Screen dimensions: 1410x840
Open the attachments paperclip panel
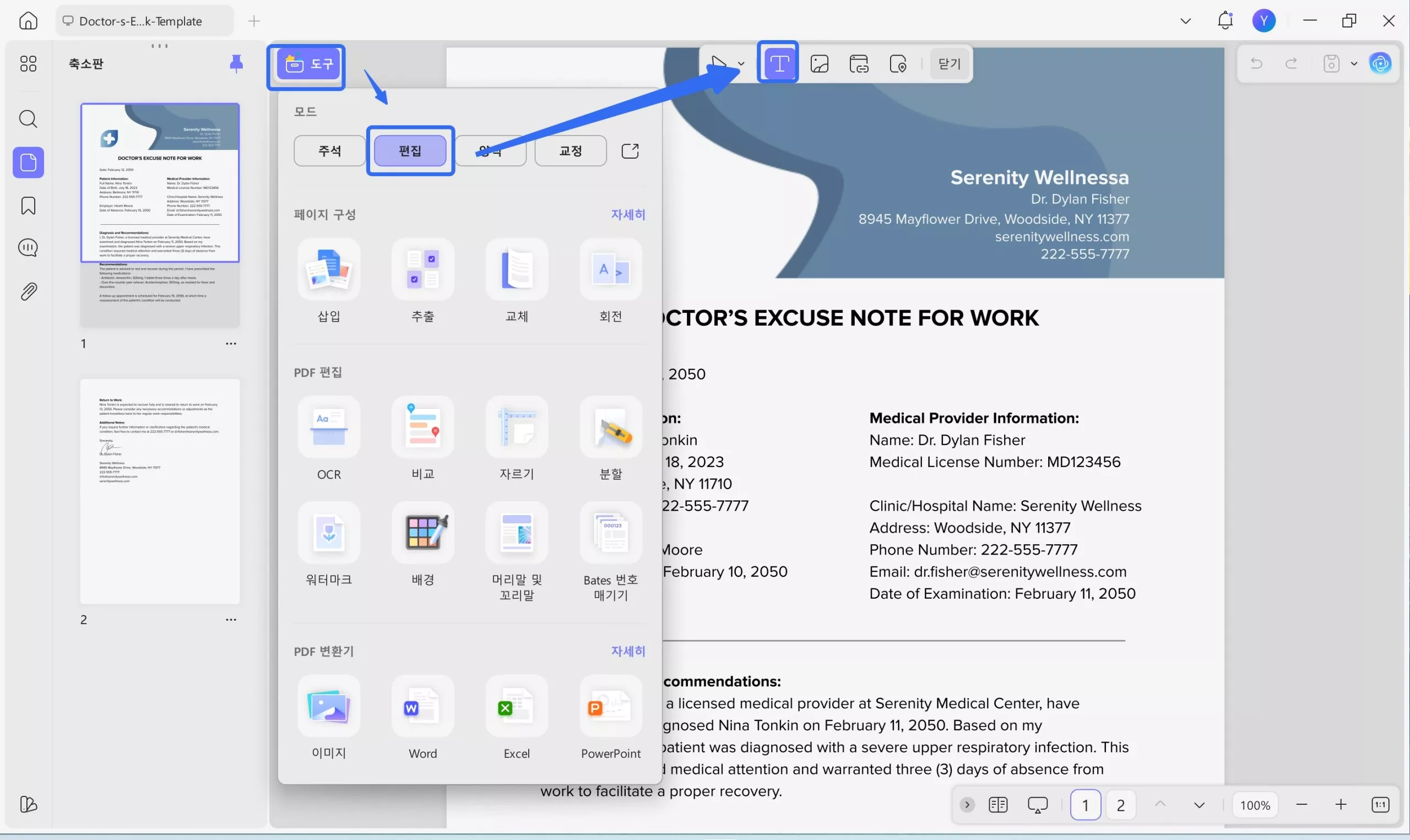[x=28, y=291]
